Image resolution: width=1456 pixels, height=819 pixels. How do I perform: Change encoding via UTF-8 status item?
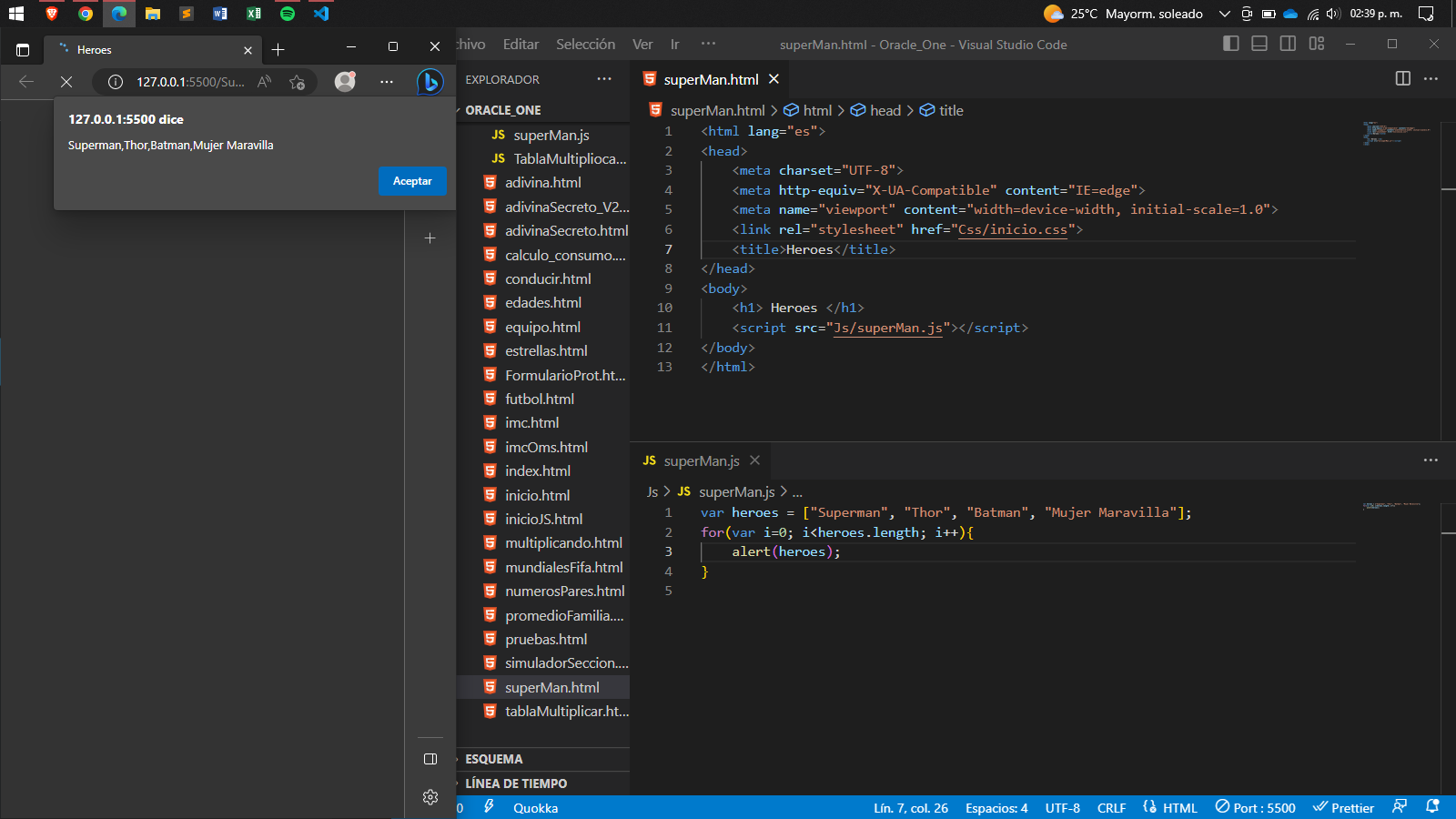(x=1063, y=808)
